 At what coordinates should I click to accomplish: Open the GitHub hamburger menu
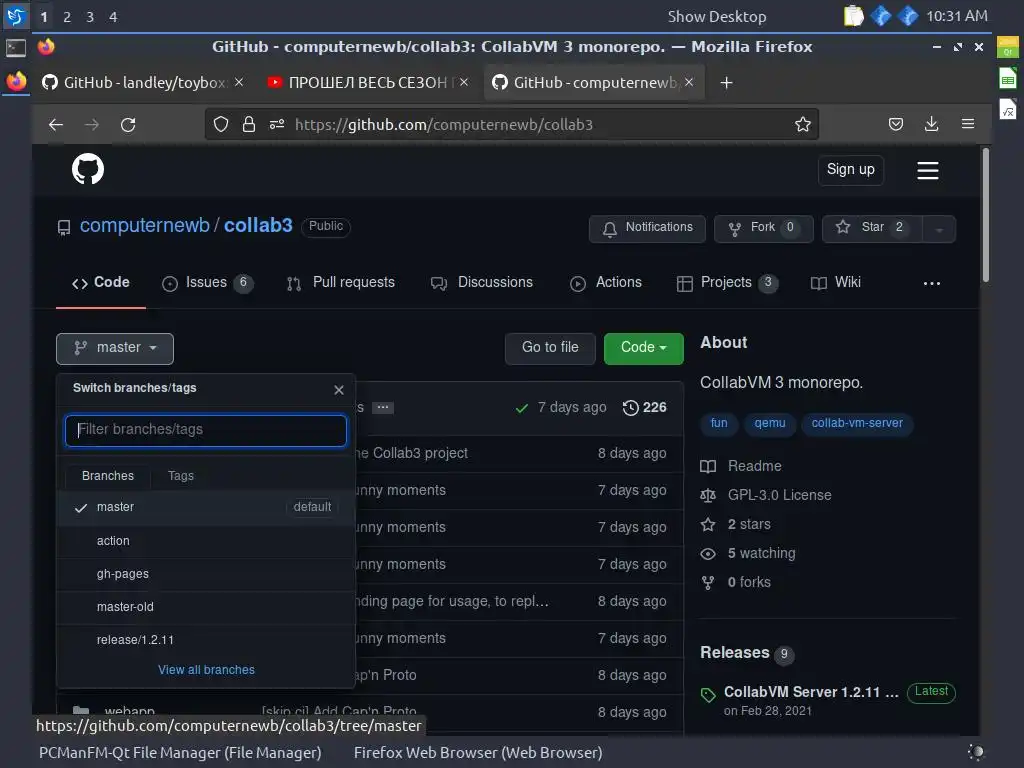click(x=927, y=170)
